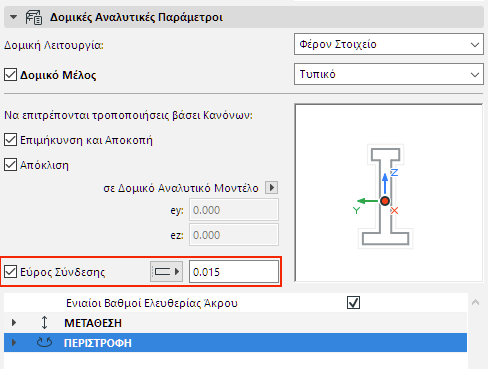Click the blue Z axis arrow in preview
Image resolution: width=488 pixels, height=369 pixels.
click(385, 183)
